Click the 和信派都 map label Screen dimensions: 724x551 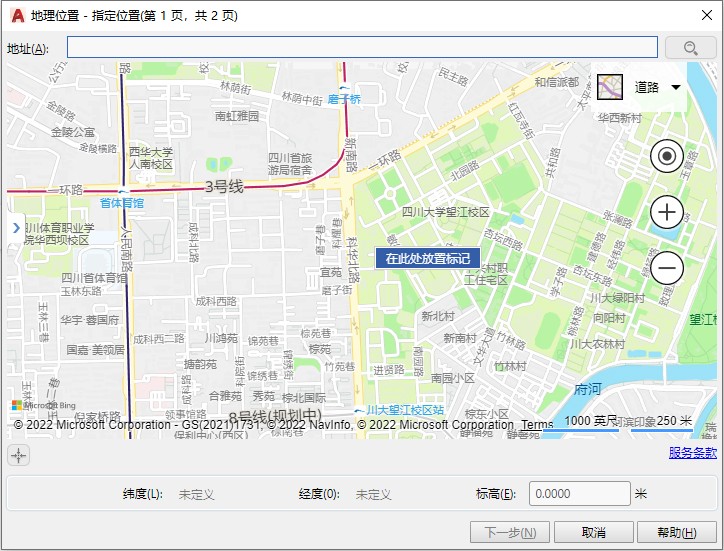click(556, 82)
